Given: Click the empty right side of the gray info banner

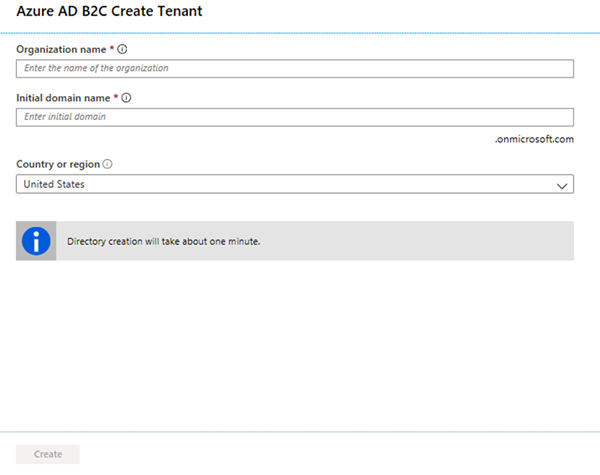Looking at the screenshot, I should pyautogui.click(x=450, y=241).
